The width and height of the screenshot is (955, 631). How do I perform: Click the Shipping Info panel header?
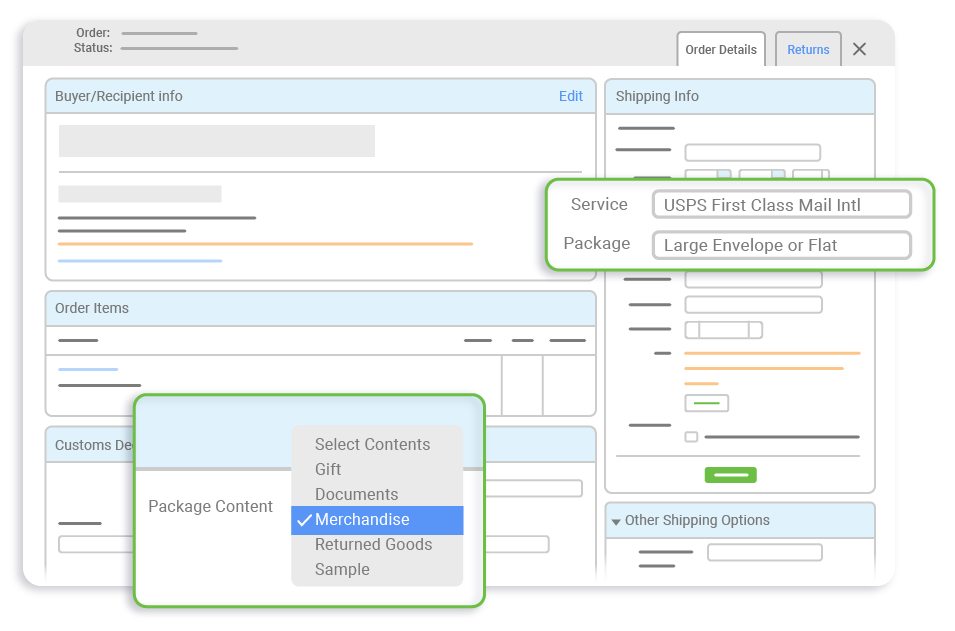[740, 97]
